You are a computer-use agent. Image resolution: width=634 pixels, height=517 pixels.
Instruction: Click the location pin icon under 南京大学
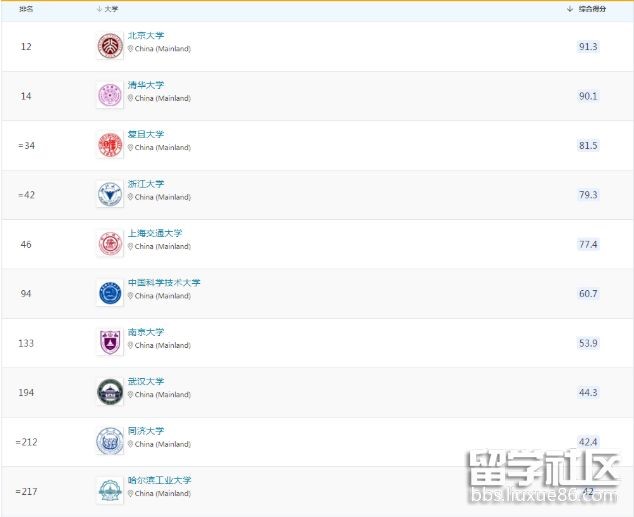pyautogui.click(x=130, y=345)
